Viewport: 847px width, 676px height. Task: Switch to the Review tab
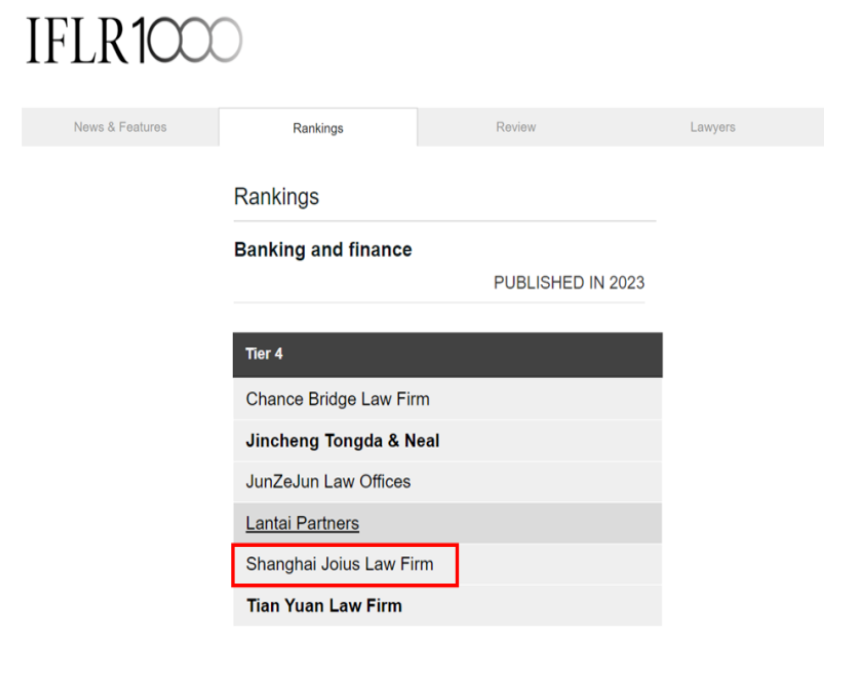[516, 127]
